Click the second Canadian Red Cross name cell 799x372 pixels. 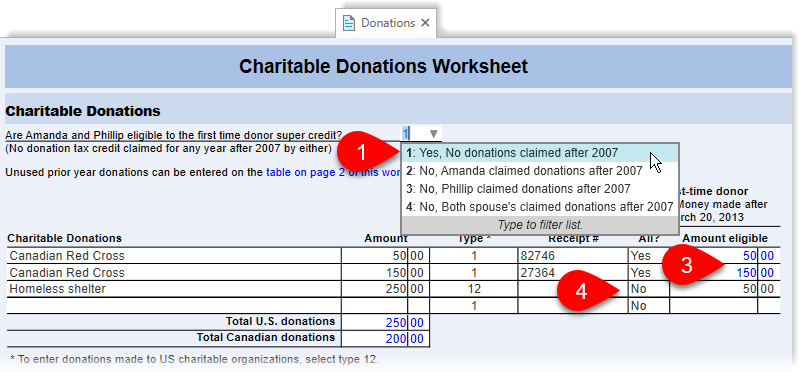[x=174, y=272]
